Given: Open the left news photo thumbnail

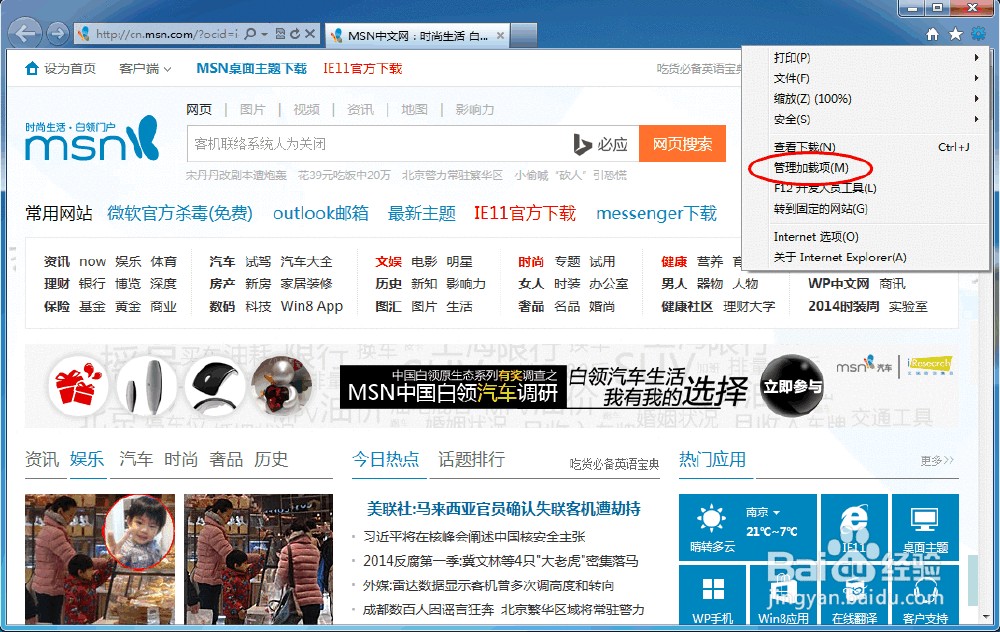Looking at the screenshot, I should [99, 559].
